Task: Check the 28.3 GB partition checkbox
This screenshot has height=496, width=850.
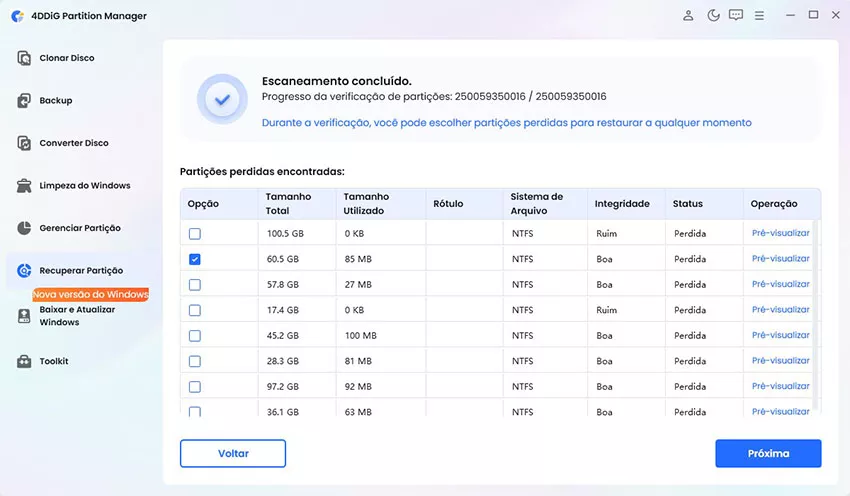Action: [195, 361]
